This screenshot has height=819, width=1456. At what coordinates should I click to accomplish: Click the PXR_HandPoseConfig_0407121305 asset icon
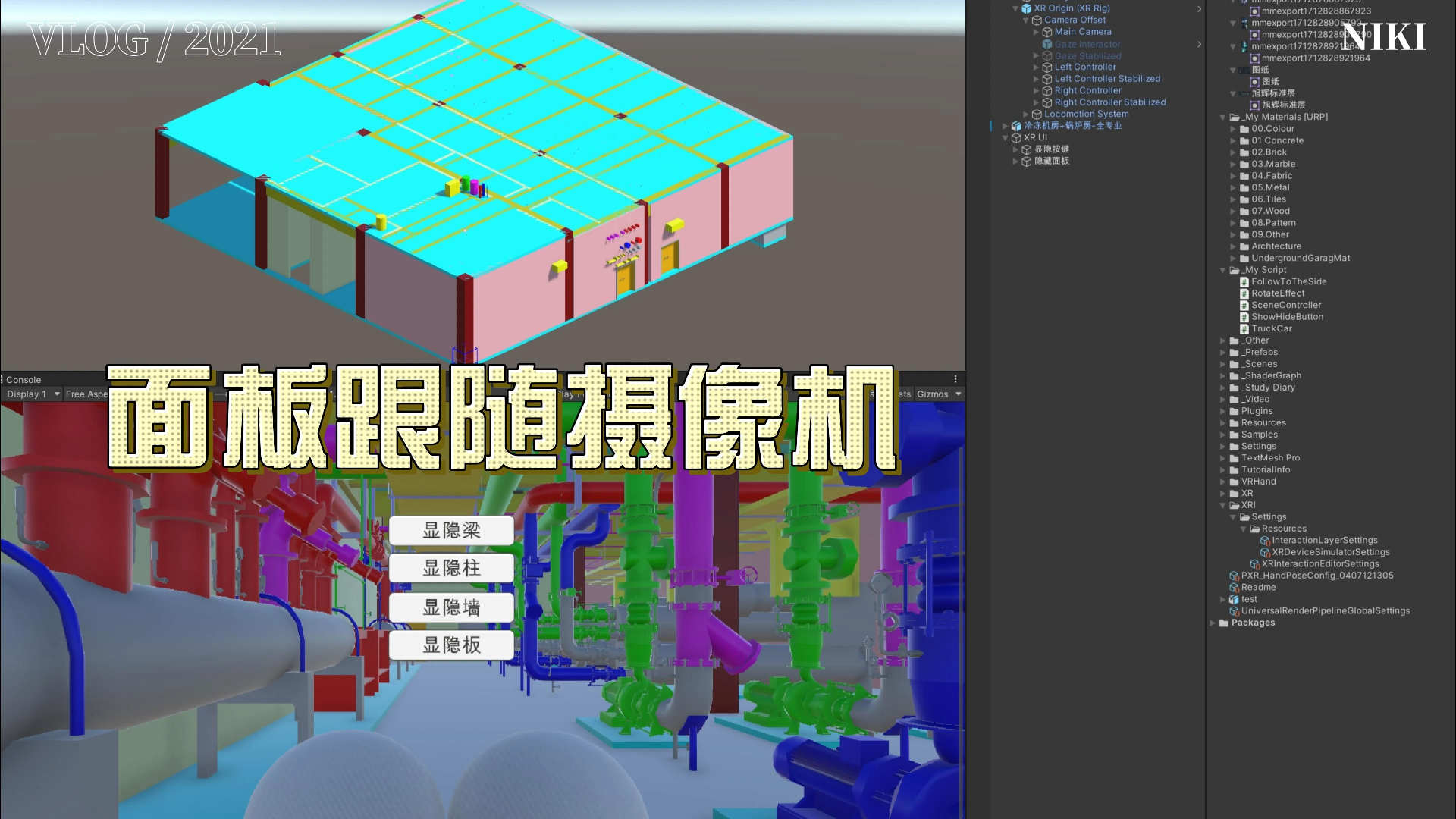[1235, 576]
